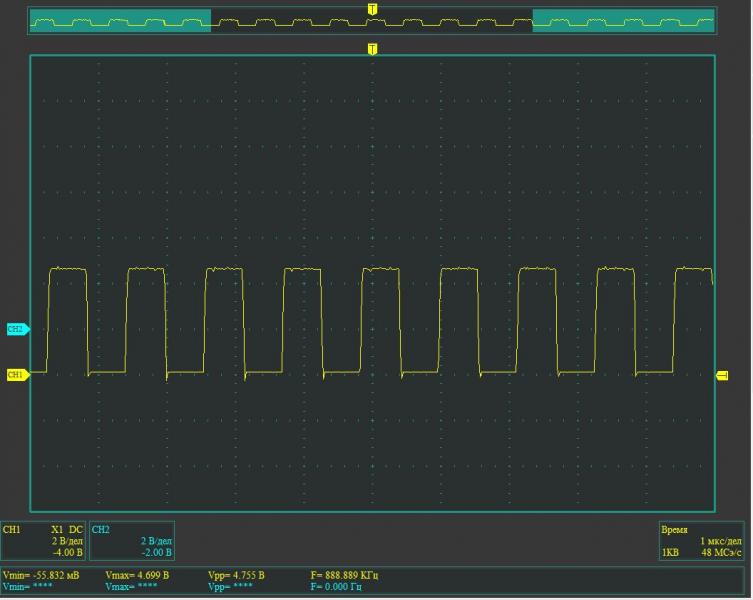Click the right shaded region of waveform overview
Image resolution: width=753 pixels, height=600 pixels.
[x=624, y=21]
